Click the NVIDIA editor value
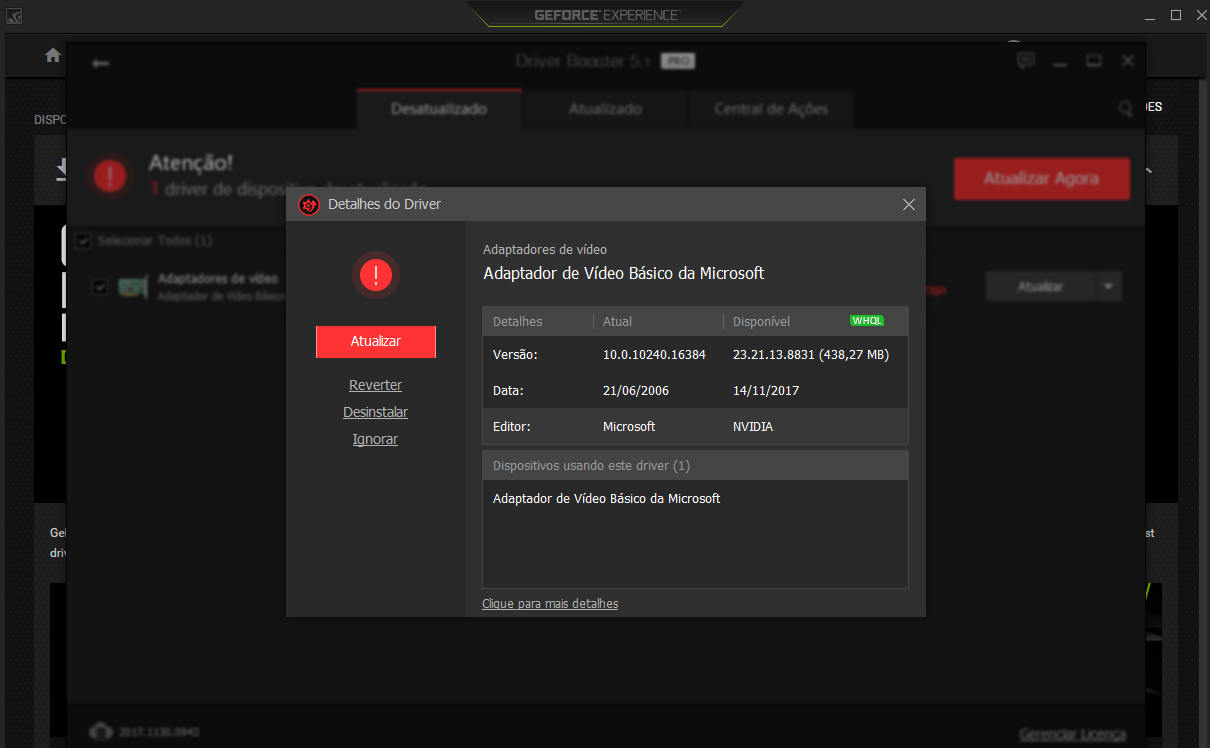 tap(753, 426)
